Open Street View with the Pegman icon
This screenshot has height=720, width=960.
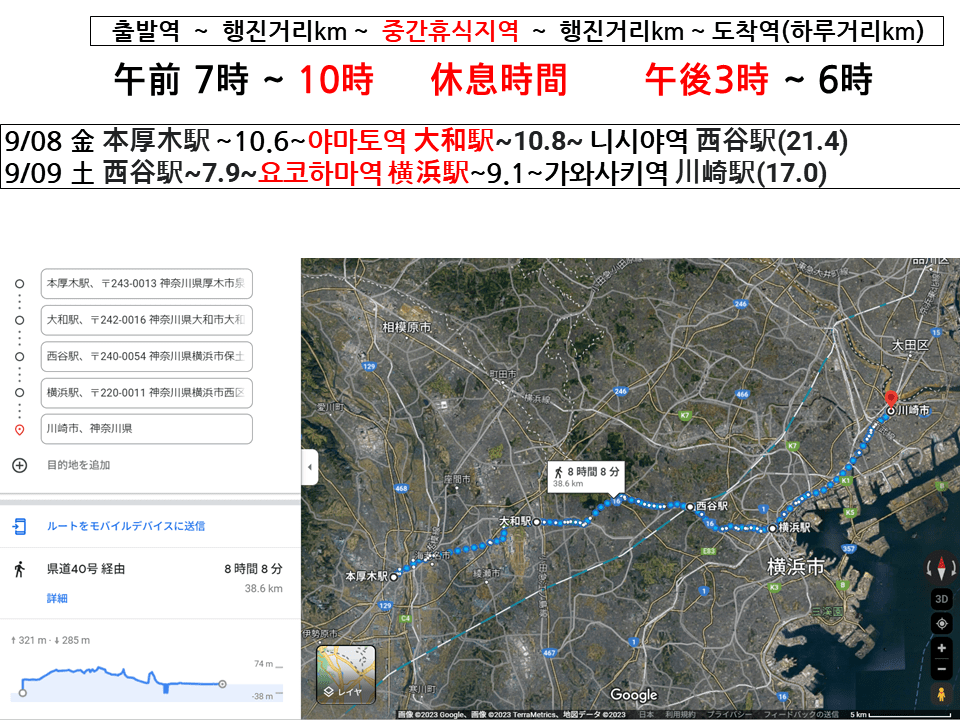(x=941, y=694)
